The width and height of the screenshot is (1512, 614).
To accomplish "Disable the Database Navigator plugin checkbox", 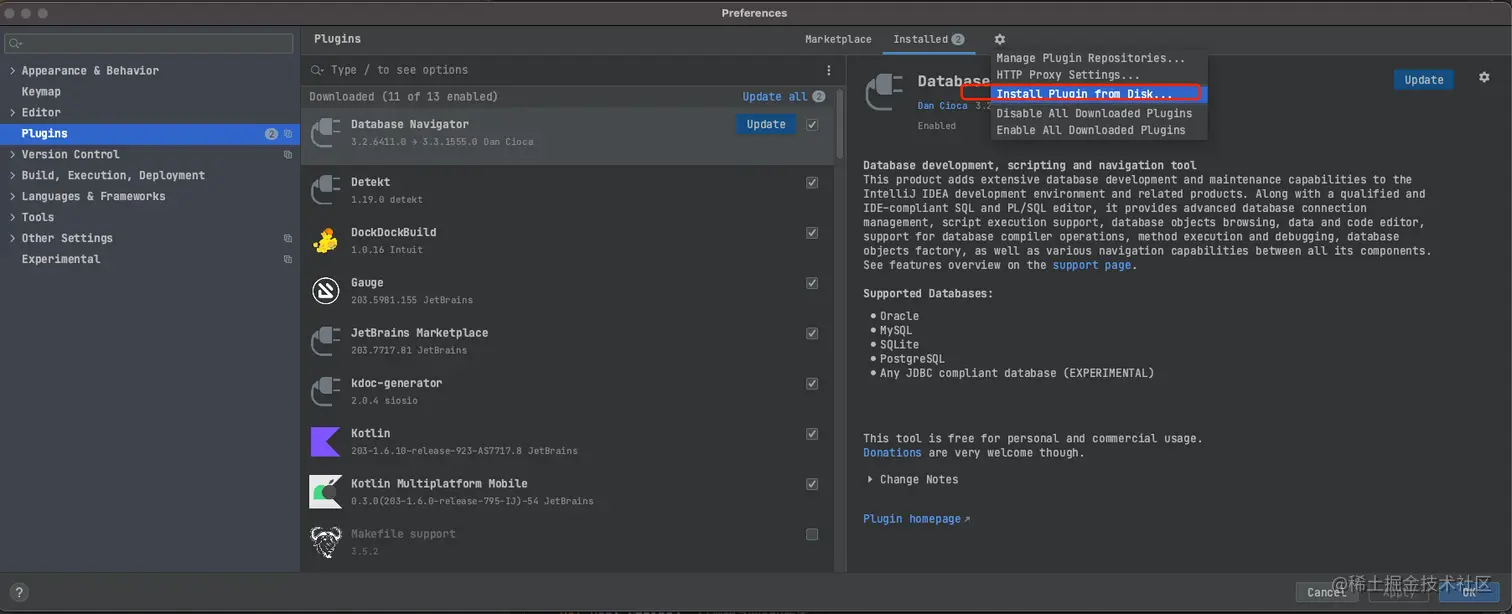I will pyautogui.click(x=812, y=125).
